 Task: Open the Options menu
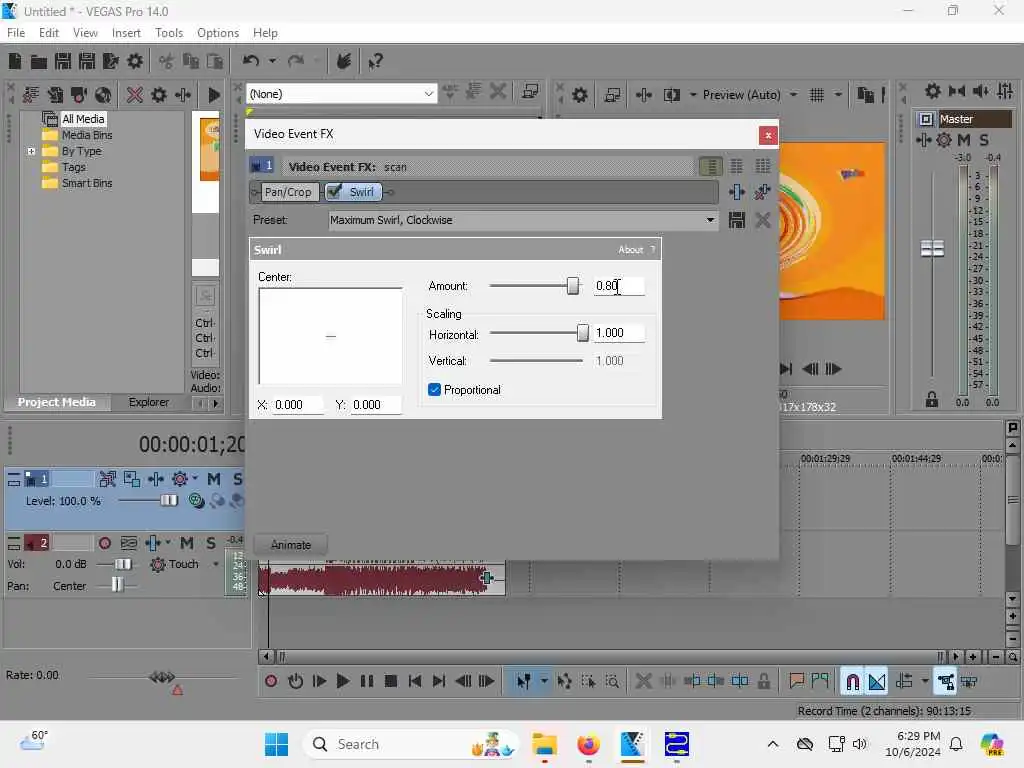pyautogui.click(x=218, y=33)
